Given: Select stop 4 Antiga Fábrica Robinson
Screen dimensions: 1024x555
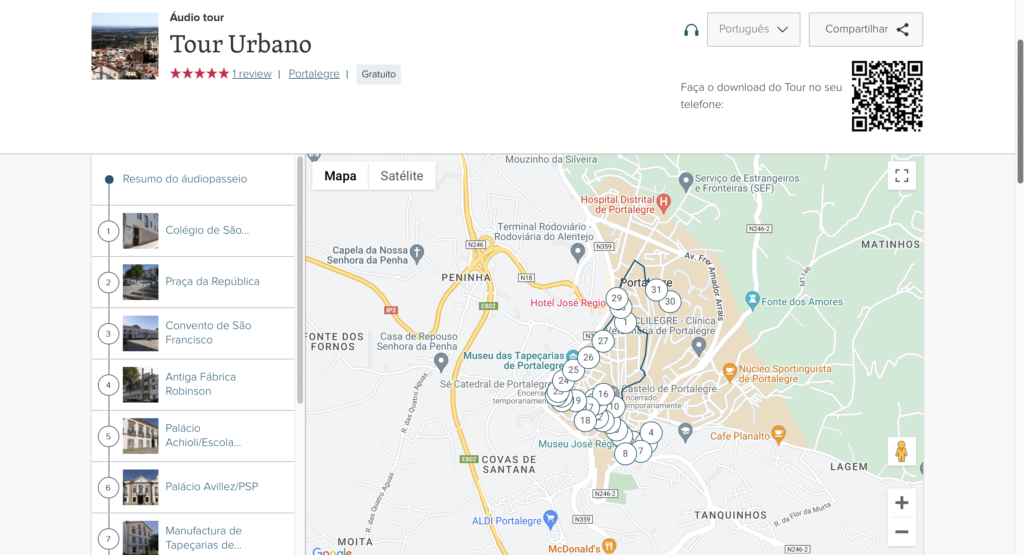Looking at the screenshot, I should point(193,385).
